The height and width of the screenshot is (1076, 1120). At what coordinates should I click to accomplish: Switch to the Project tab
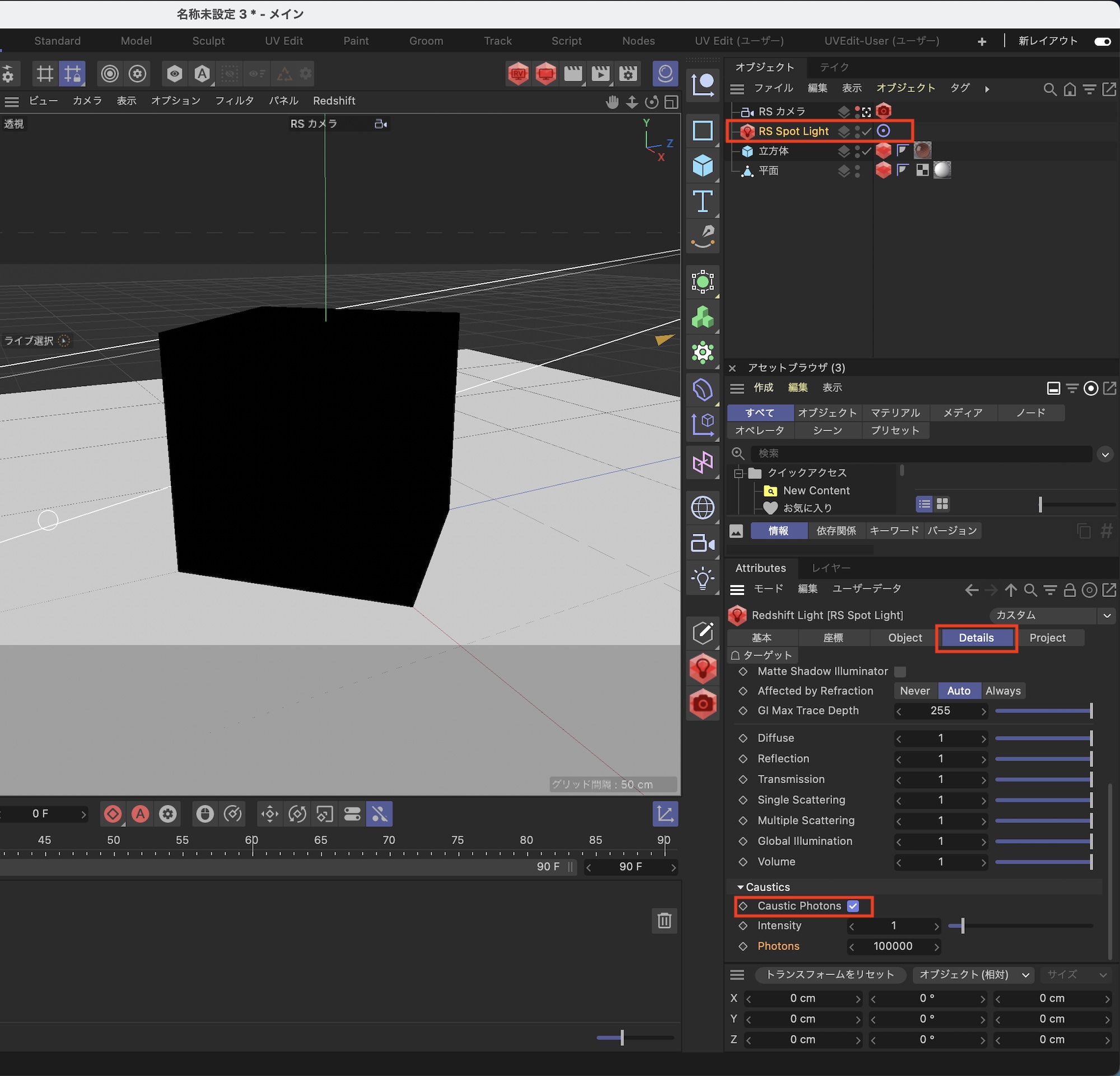pos(1047,638)
